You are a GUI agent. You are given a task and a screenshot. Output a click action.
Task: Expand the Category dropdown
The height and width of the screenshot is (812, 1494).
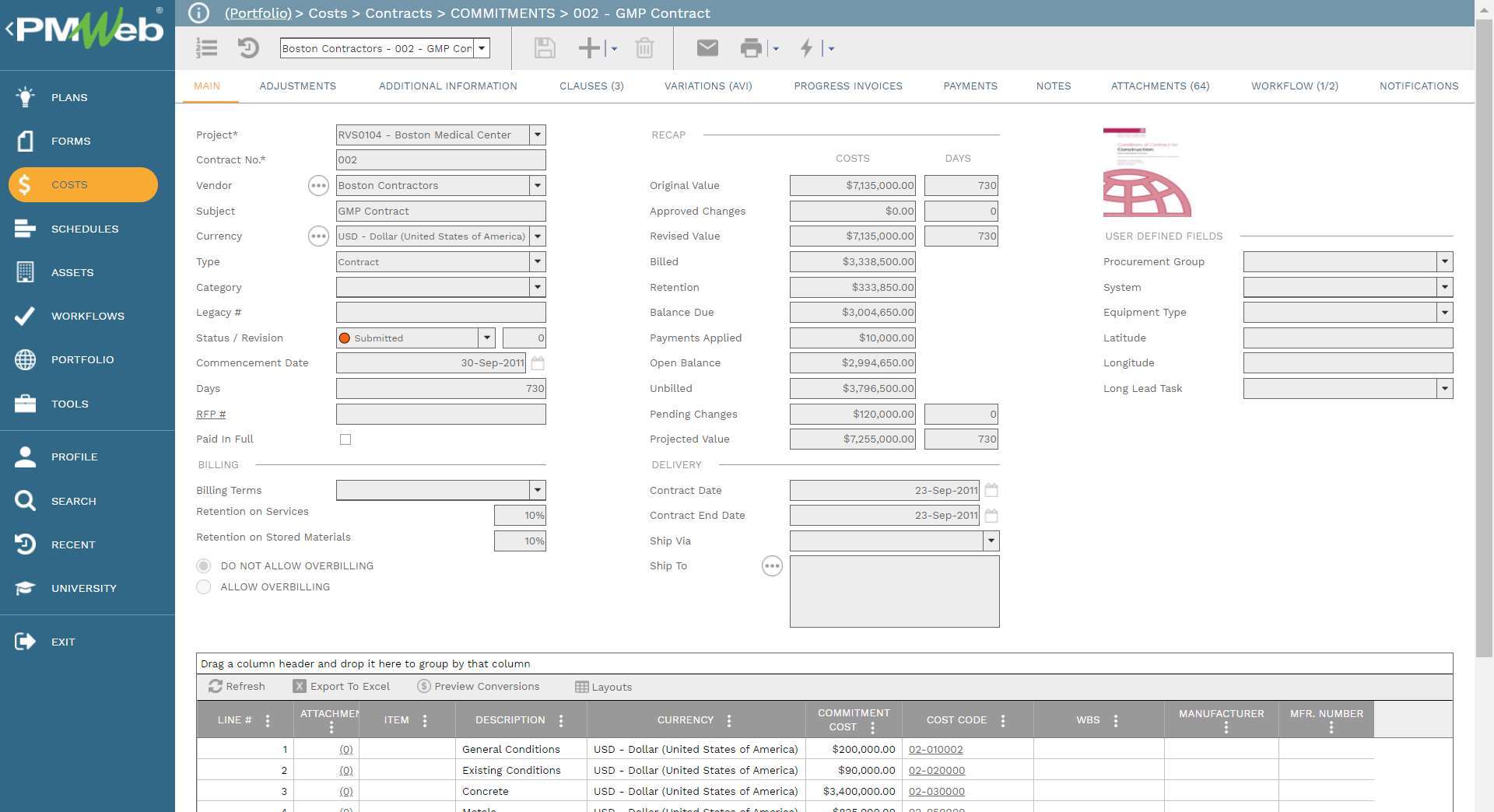[538, 287]
